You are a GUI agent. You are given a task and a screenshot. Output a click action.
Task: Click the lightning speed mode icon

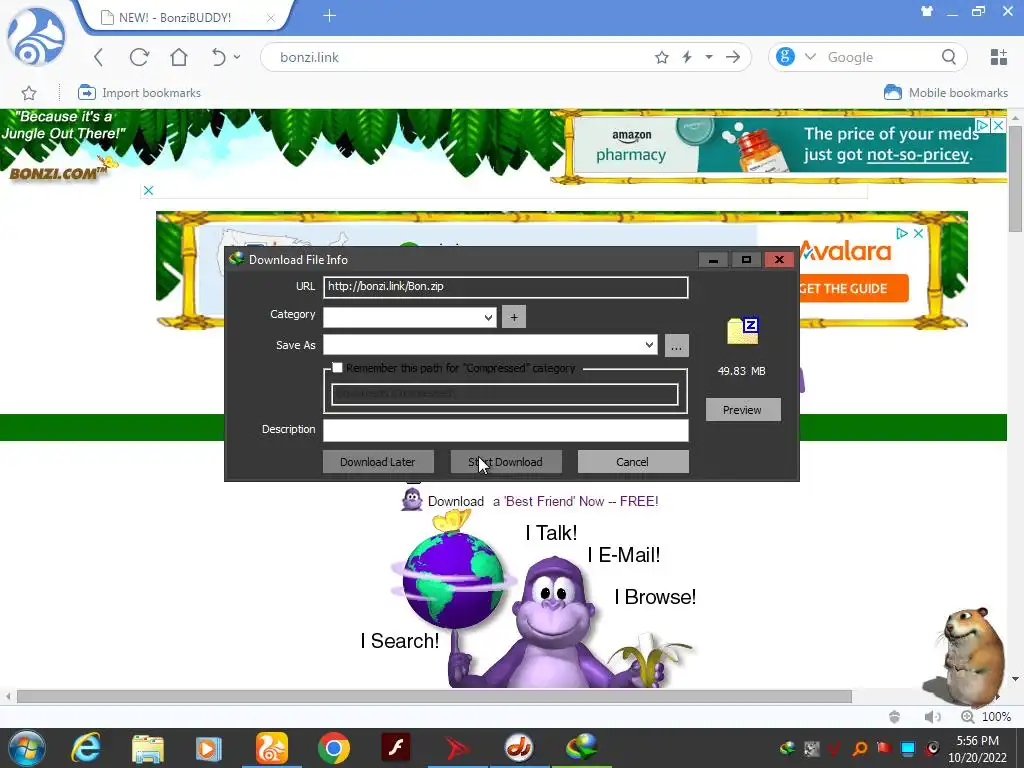click(x=687, y=57)
